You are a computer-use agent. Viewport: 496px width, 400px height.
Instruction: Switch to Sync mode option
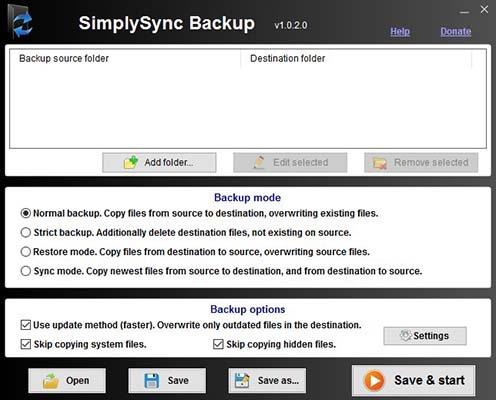pyautogui.click(x=26, y=271)
